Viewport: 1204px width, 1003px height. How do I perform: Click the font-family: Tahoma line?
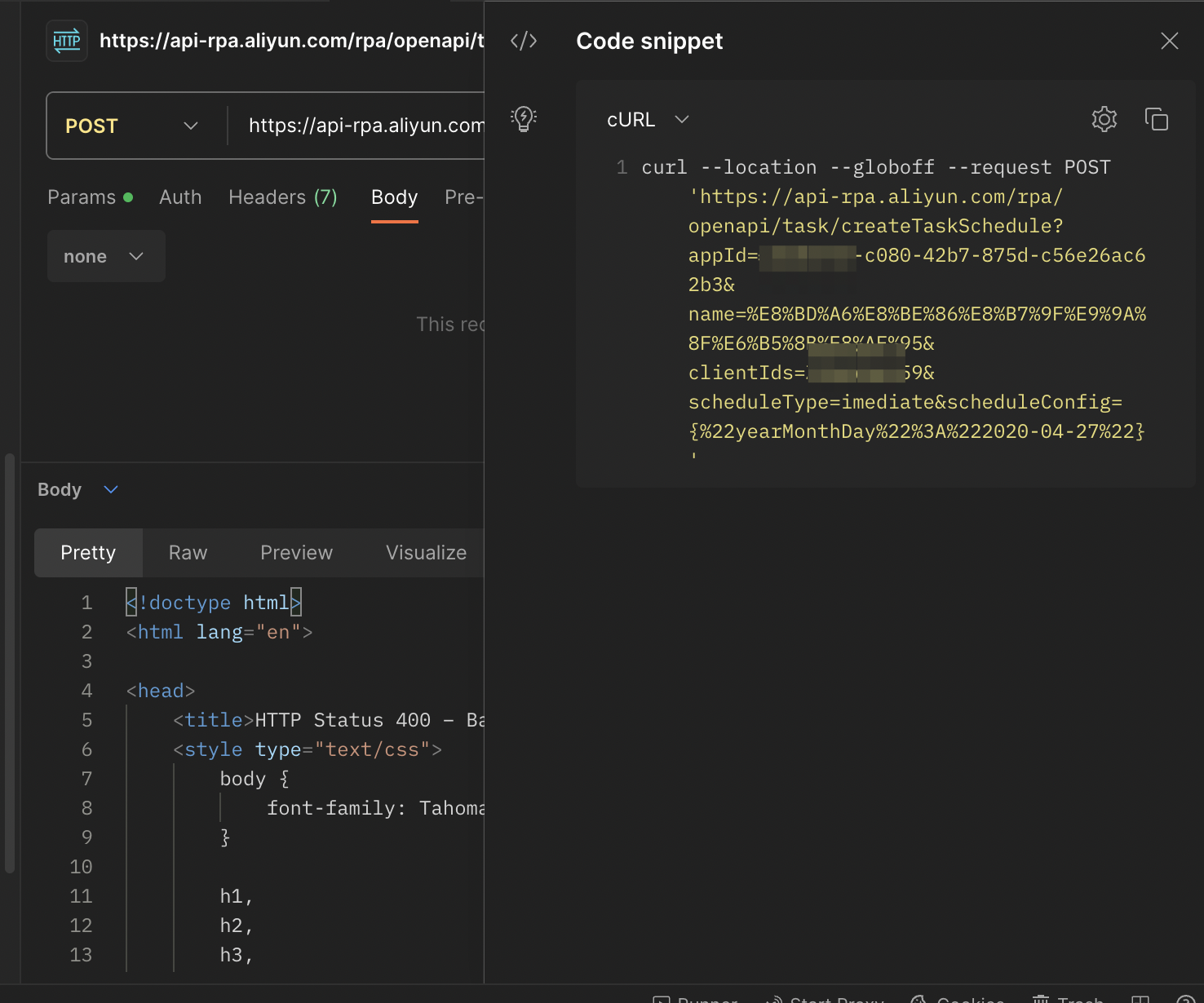pyautogui.click(x=375, y=808)
